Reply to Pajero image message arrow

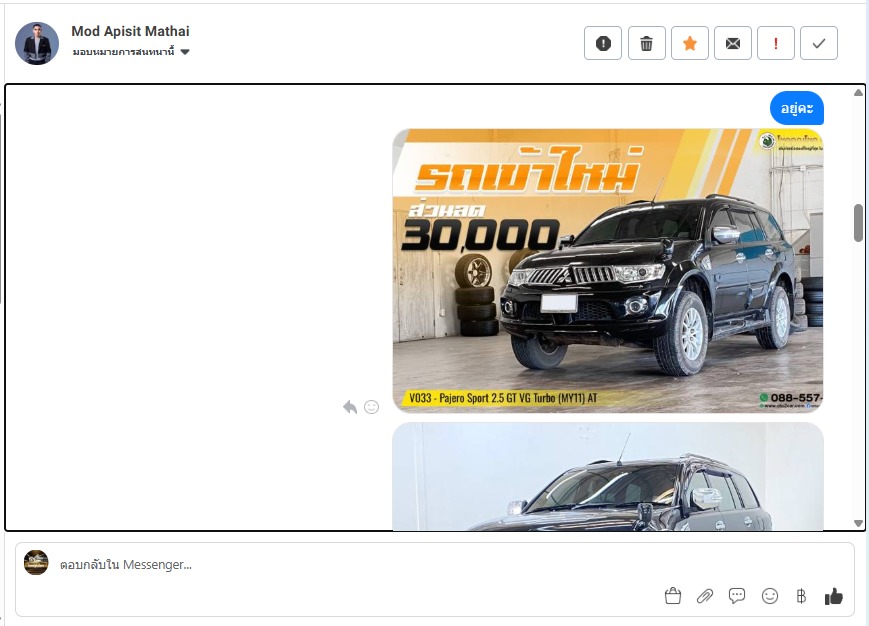point(350,407)
